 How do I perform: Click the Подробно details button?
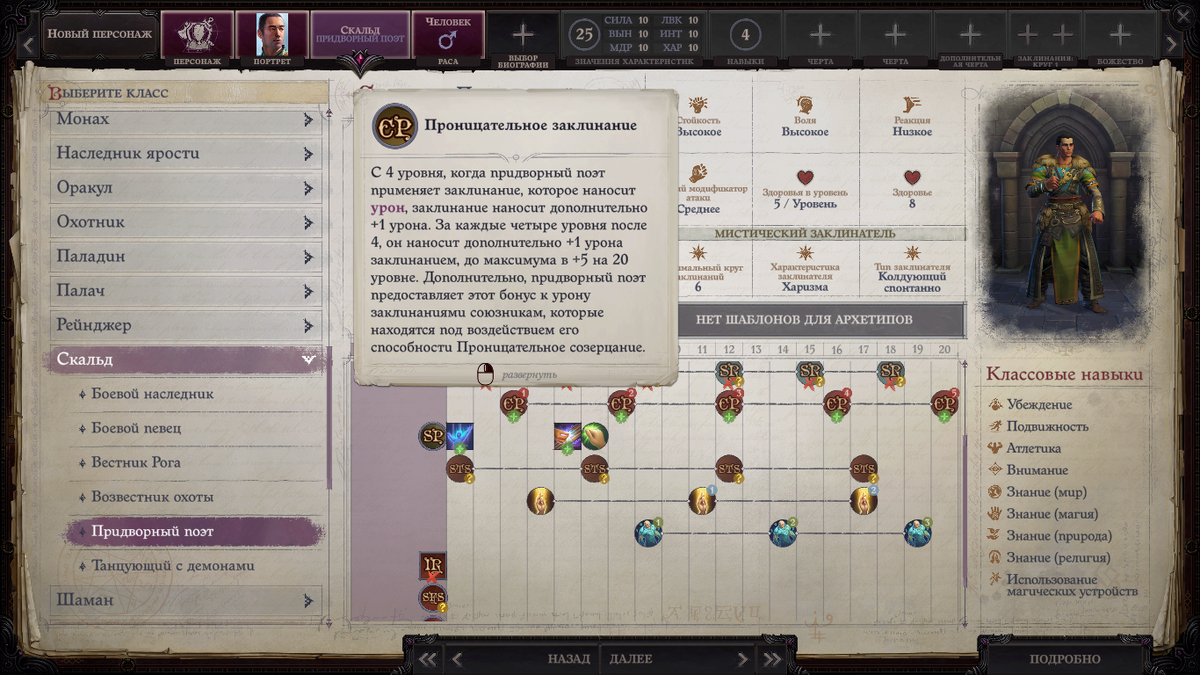coord(1065,659)
